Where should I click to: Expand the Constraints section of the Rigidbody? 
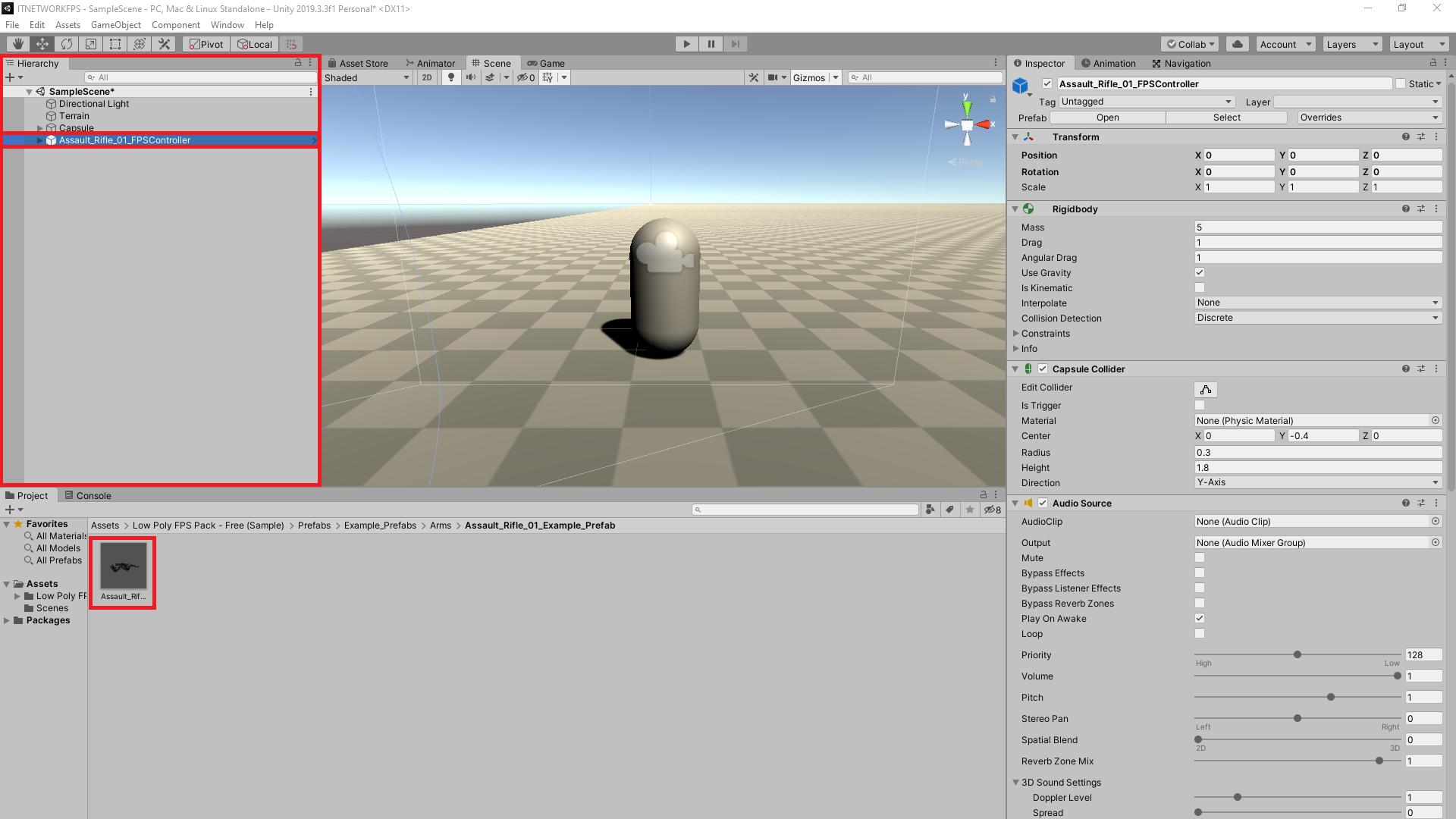[1016, 333]
